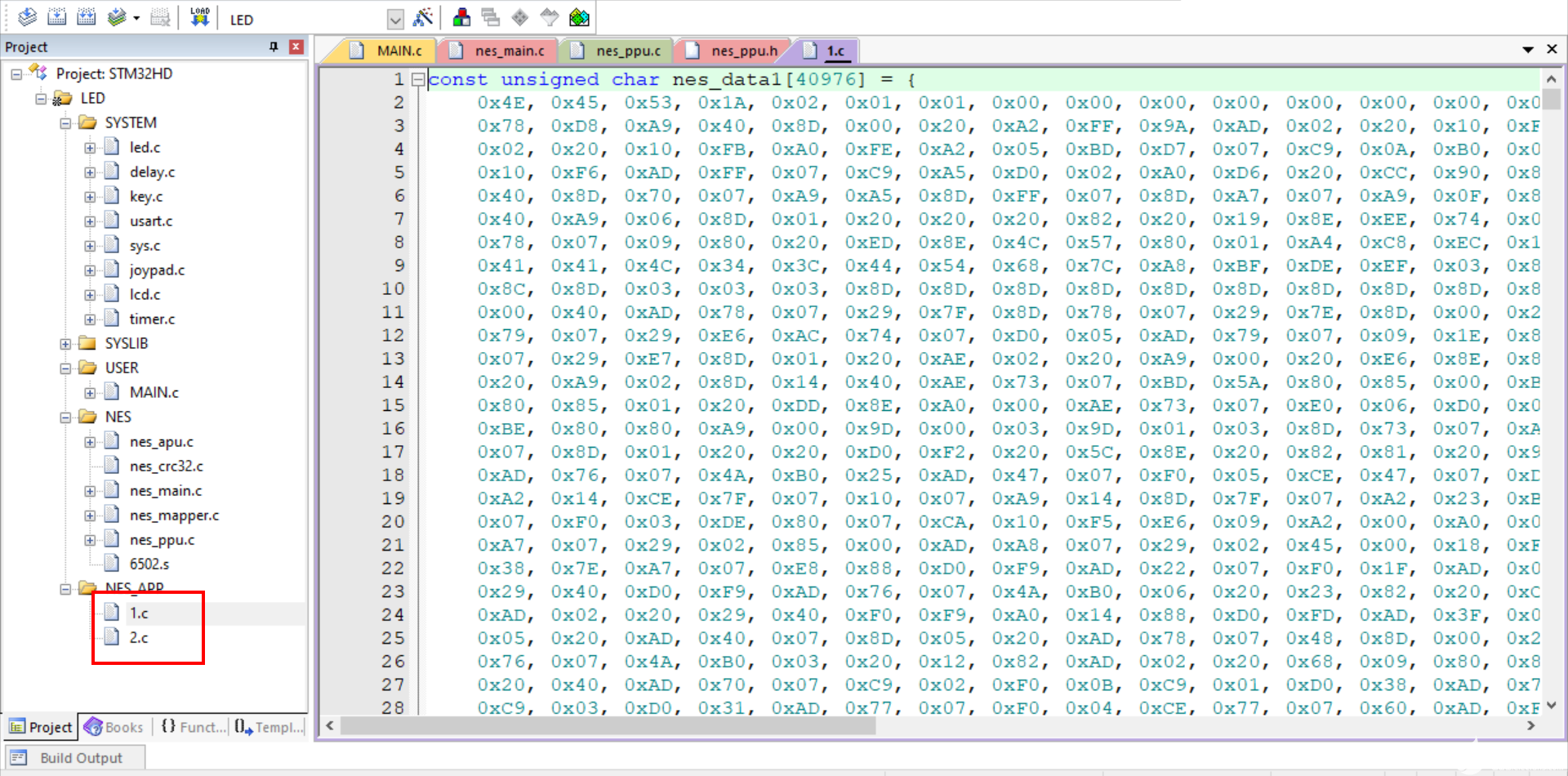Viewport: 1568px width, 776px height.
Task: Click editor horizontal scroll right arrow
Action: (x=1531, y=725)
